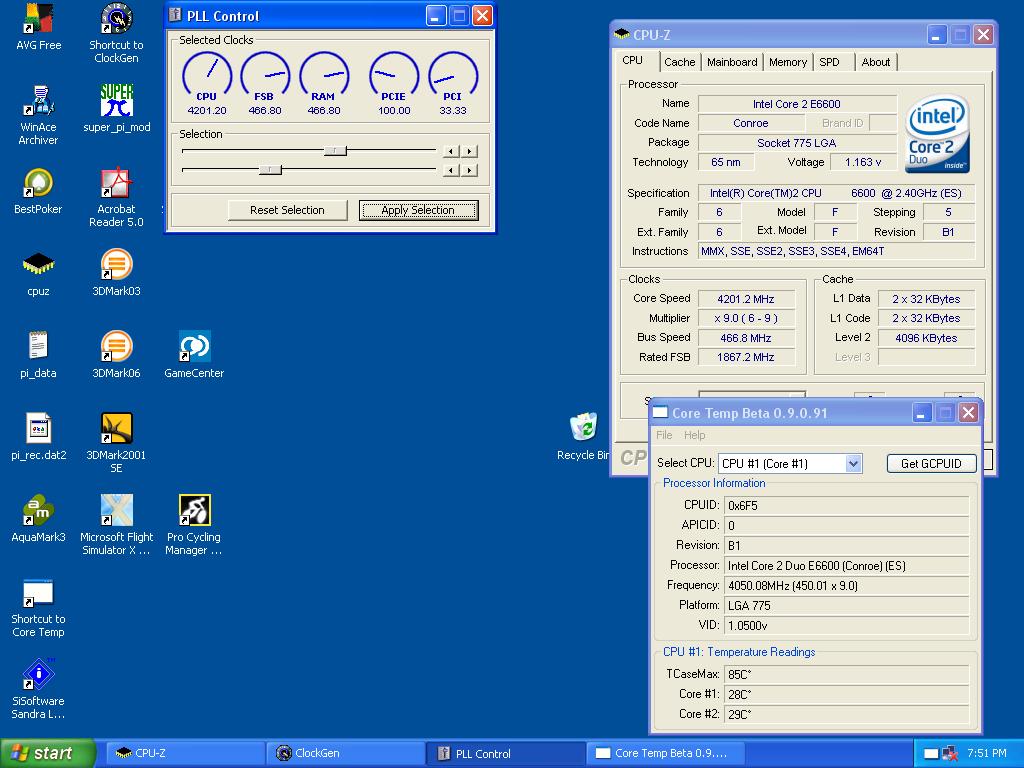
Task: Step the lower slider right with its arrow
Action: [470, 170]
